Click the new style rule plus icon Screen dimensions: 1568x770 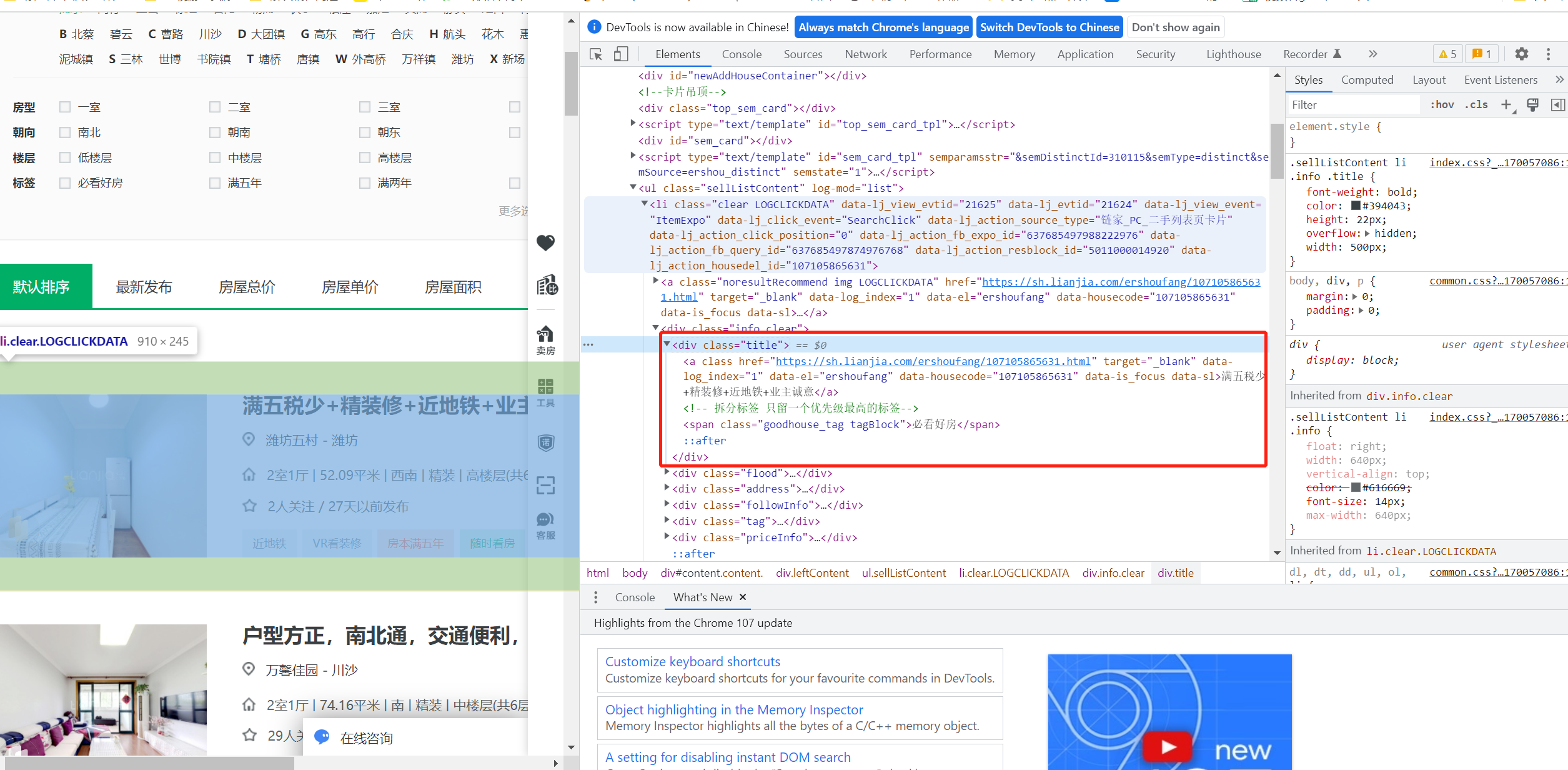click(x=1506, y=104)
